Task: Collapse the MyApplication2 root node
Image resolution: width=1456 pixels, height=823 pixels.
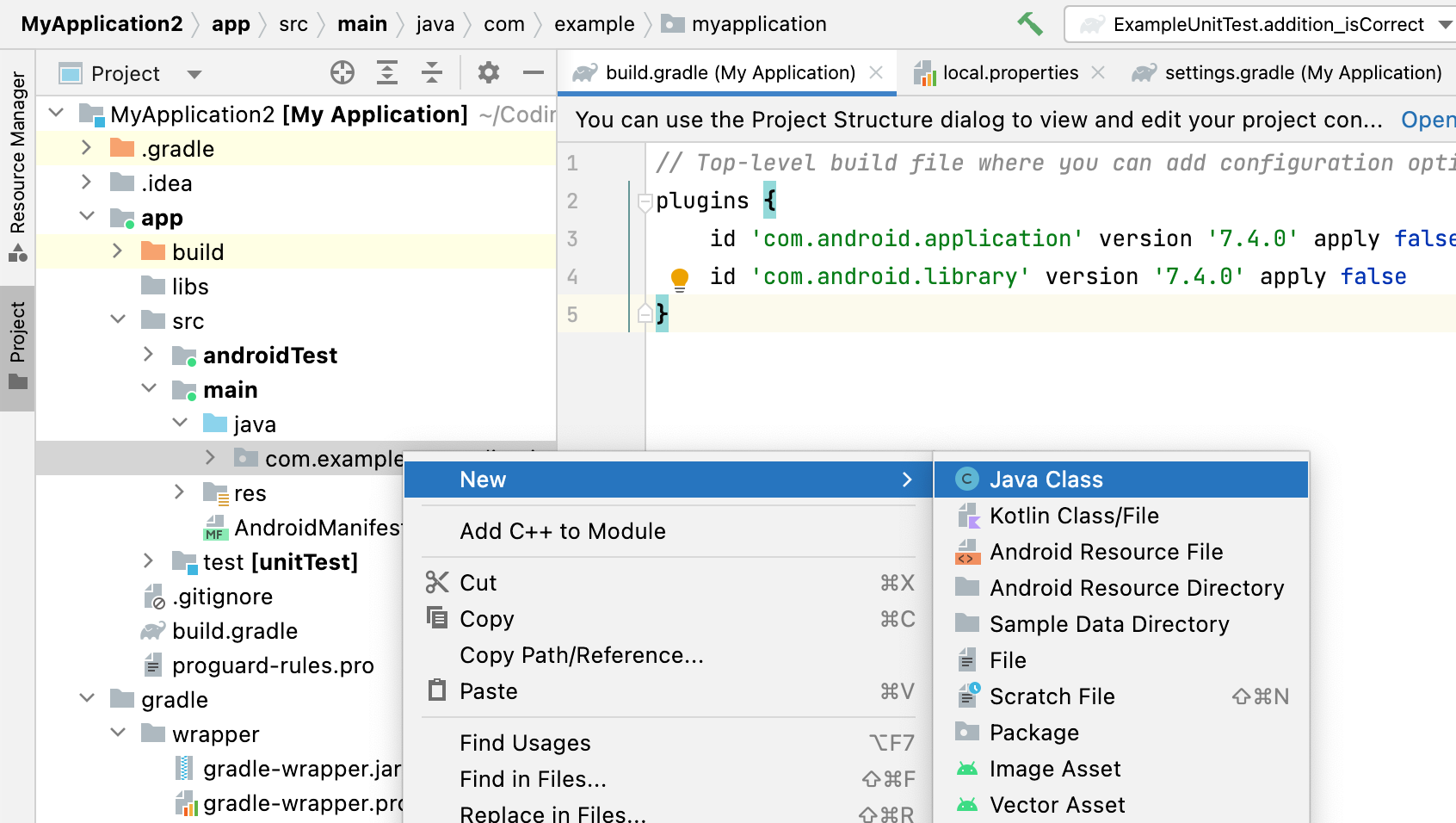Action: [x=57, y=113]
